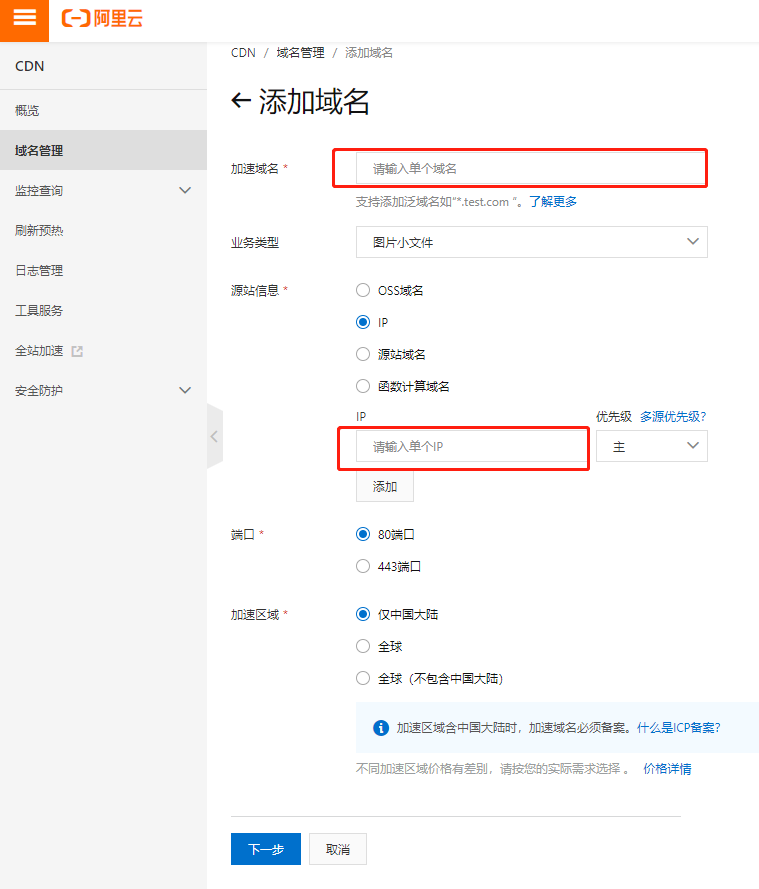Image resolution: width=759 pixels, height=889 pixels.
Task: Open the 优先级 priority dropdown
Action: click(x=651, y=446)
